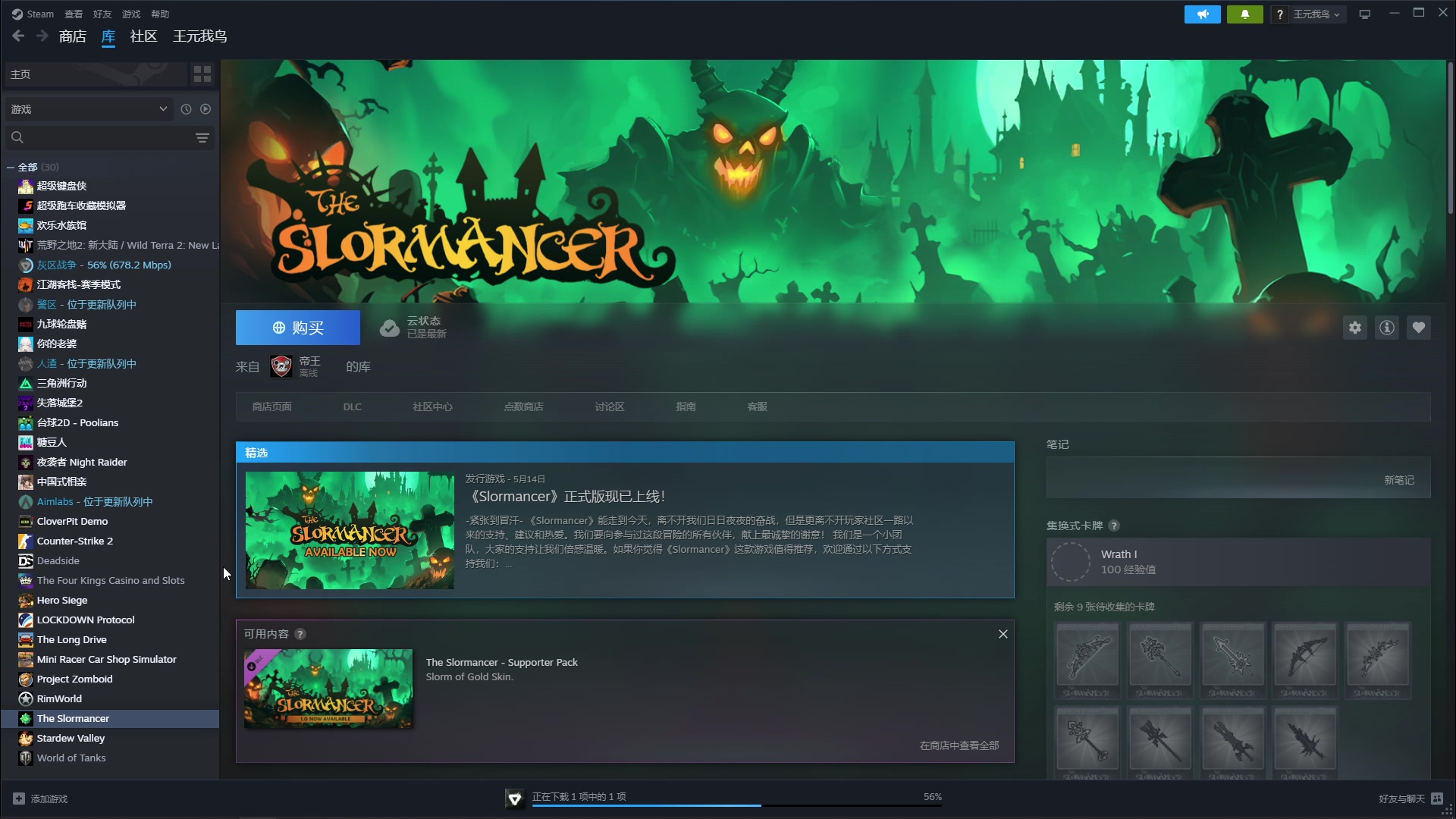Screen dimensions: 1456x819
Task: Open the notifications bell
Action: (1244, 14)
